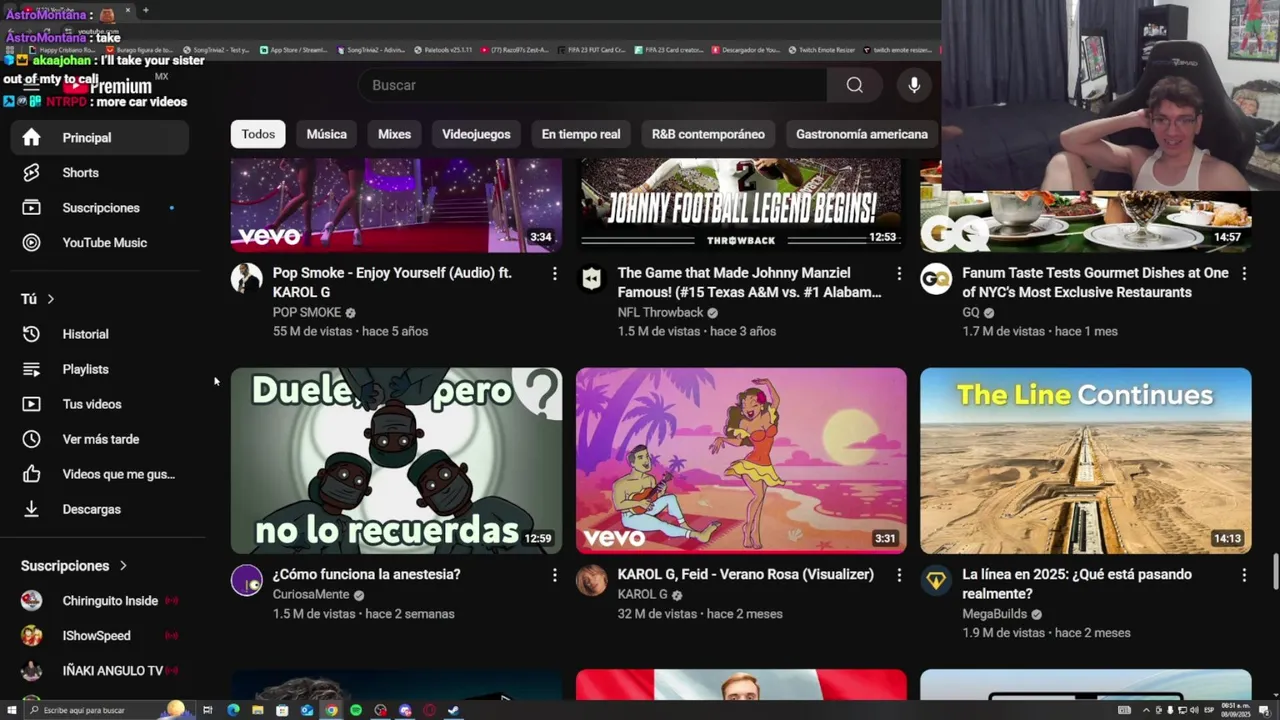Select the Gastronomía americana filter chip
The width and height of the screenshot is (1280, 720).
tap(862, 134)
